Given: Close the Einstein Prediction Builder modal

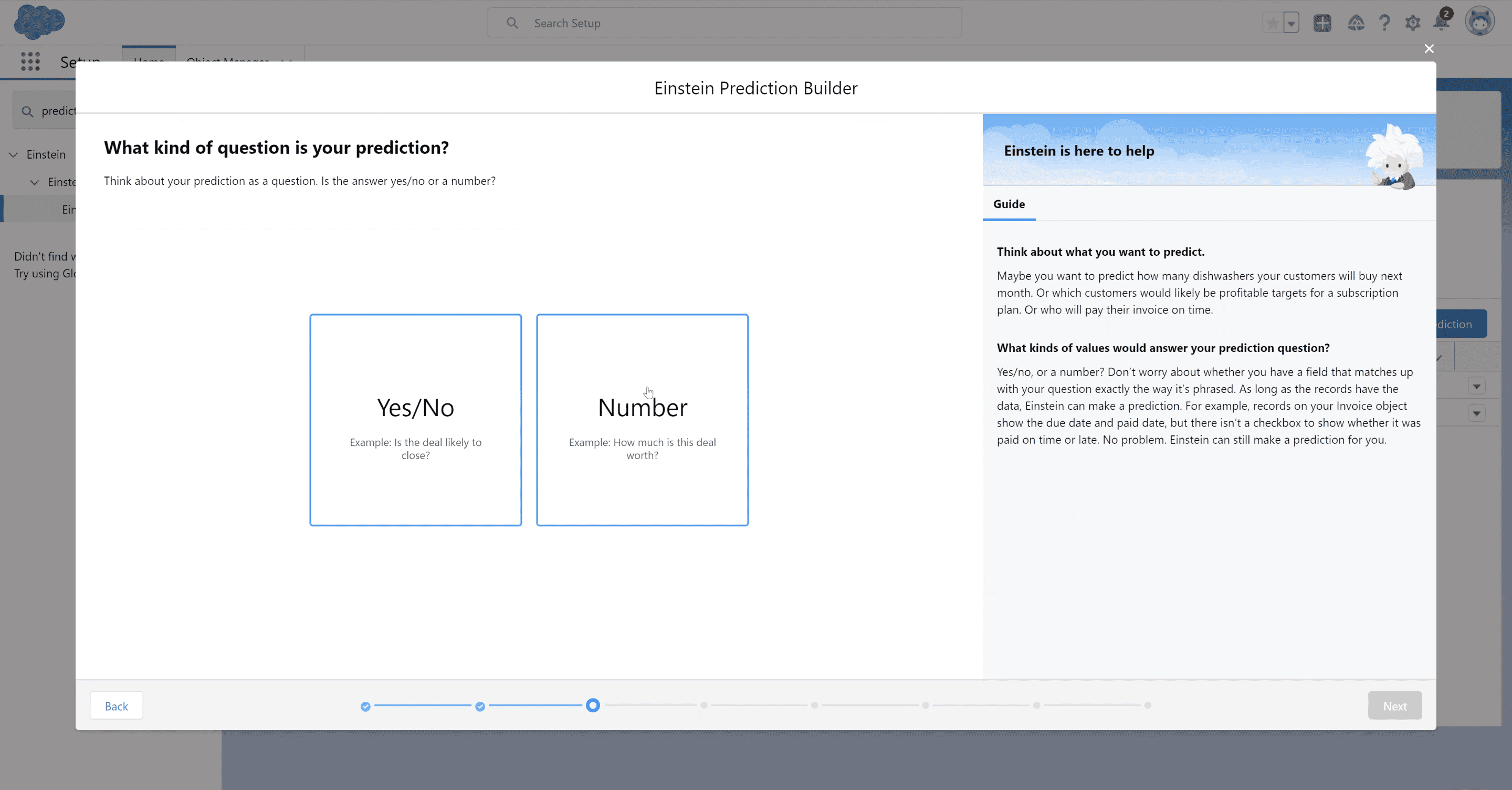Looking at the screenshot, I should click(1429, 48).
